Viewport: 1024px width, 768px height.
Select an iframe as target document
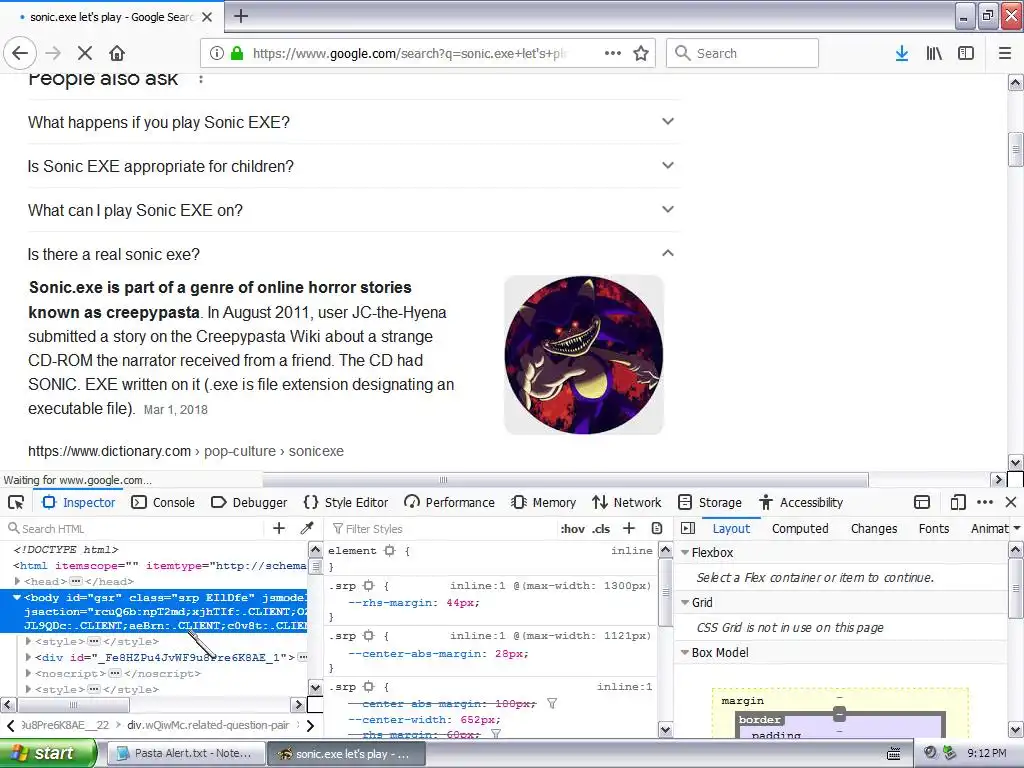[x=922, y=502]
